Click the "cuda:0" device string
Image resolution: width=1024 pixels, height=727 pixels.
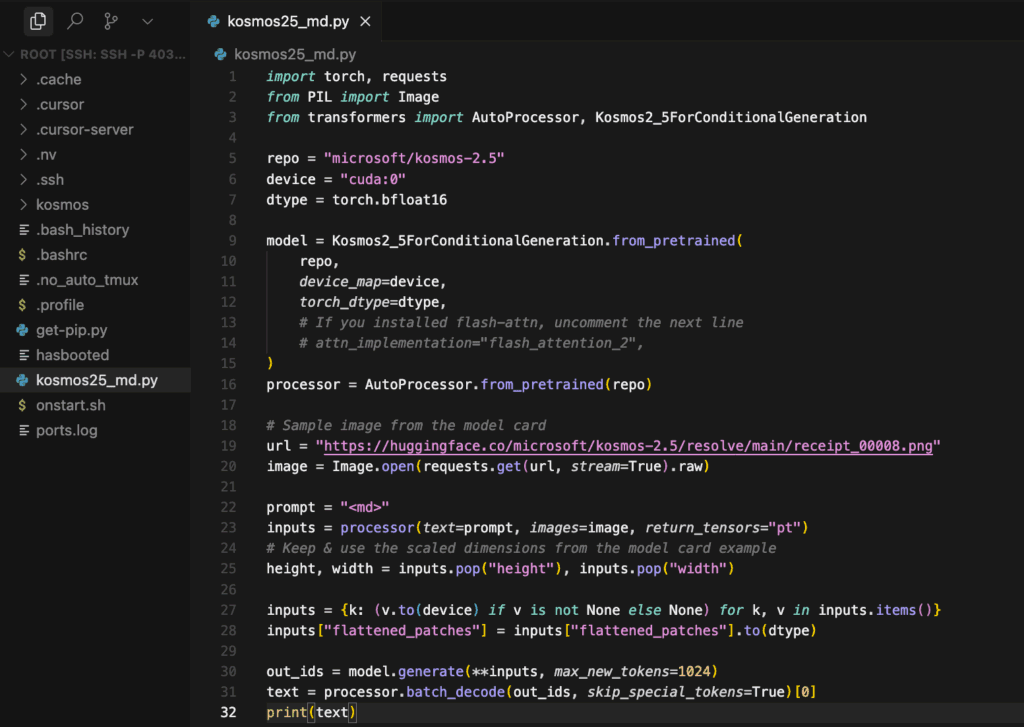coord(373,179)
